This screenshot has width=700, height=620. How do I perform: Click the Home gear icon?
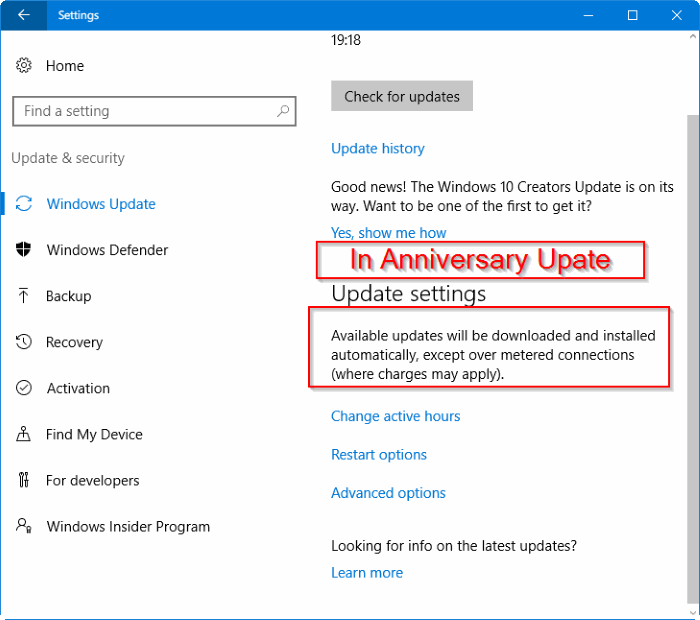pyautogui.click(x=24, y=66)
